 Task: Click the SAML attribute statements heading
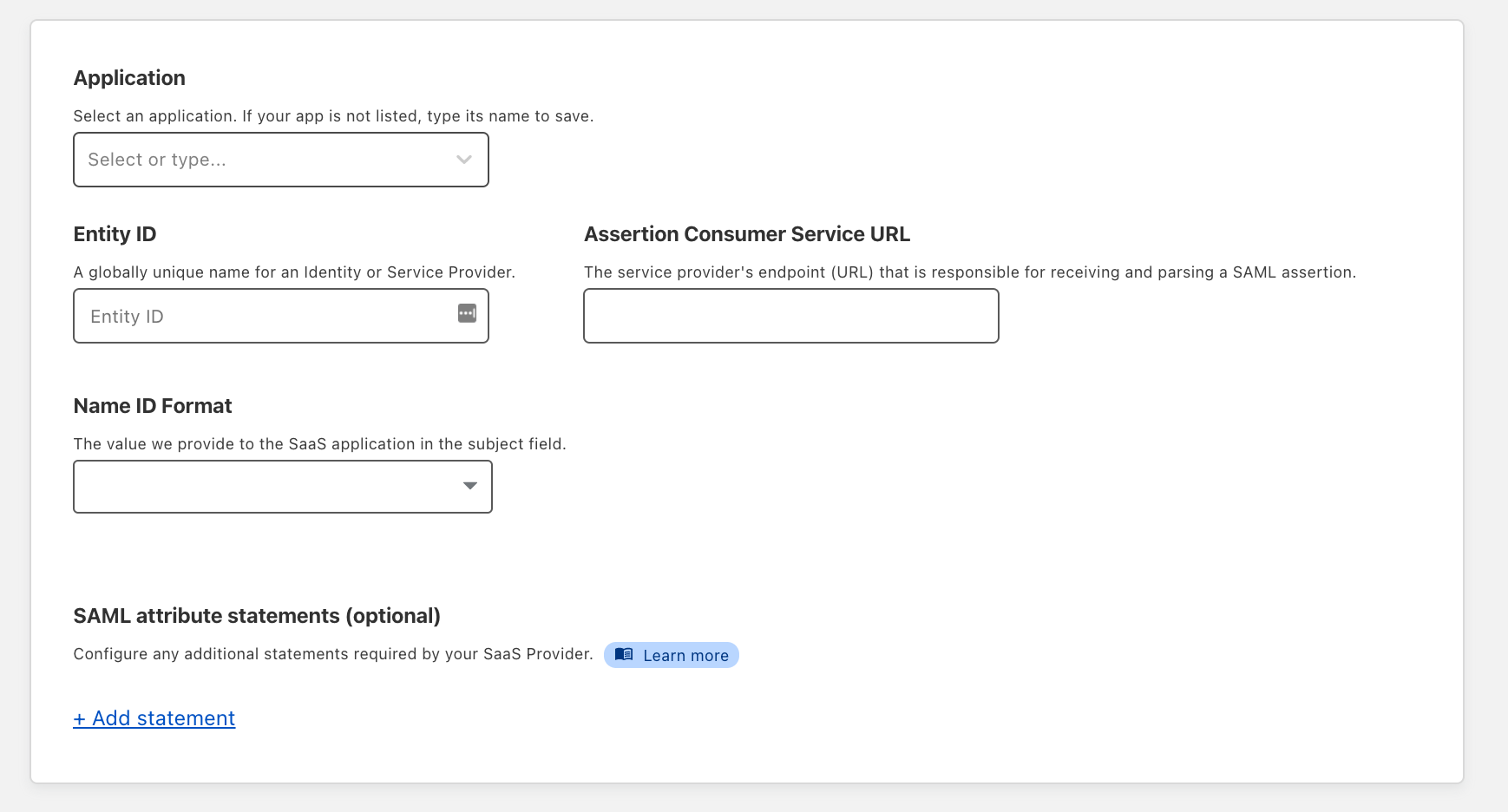point(257,615)
